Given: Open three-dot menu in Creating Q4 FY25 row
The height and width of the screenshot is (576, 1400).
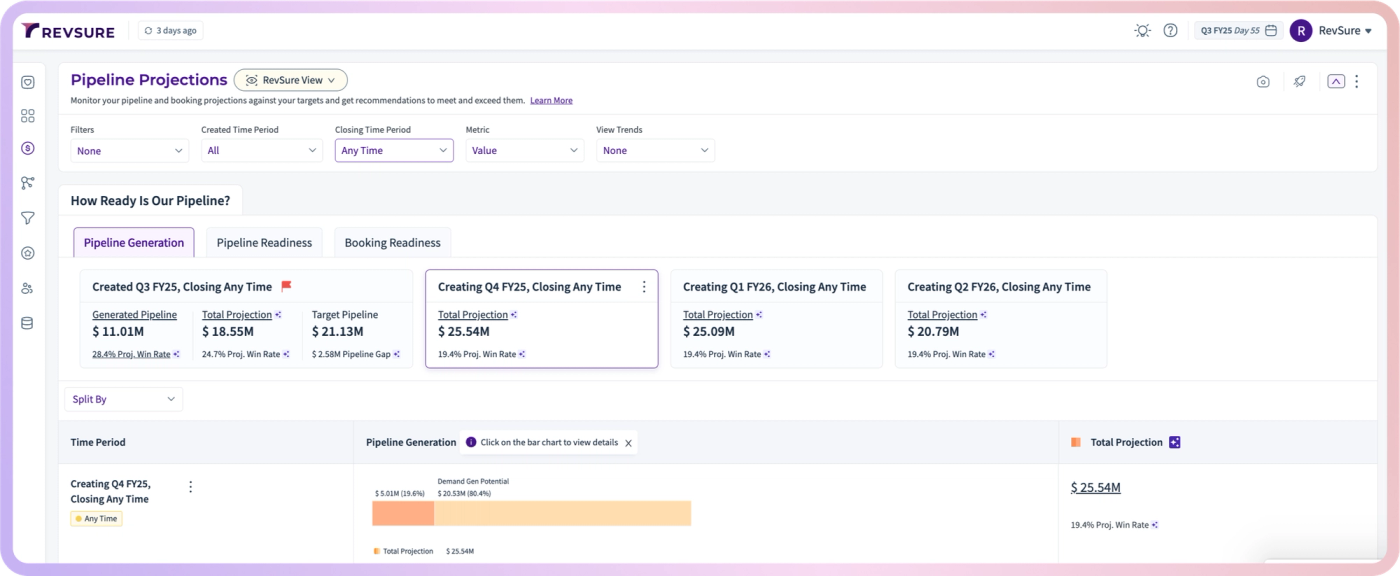Looking at the screenshot, I should 191,487.
